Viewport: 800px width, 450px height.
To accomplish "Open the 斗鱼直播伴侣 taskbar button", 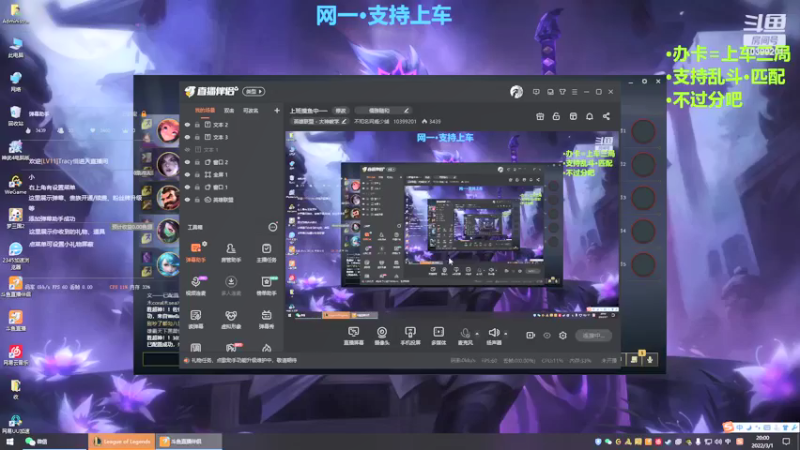I will [x=188, y=441].
